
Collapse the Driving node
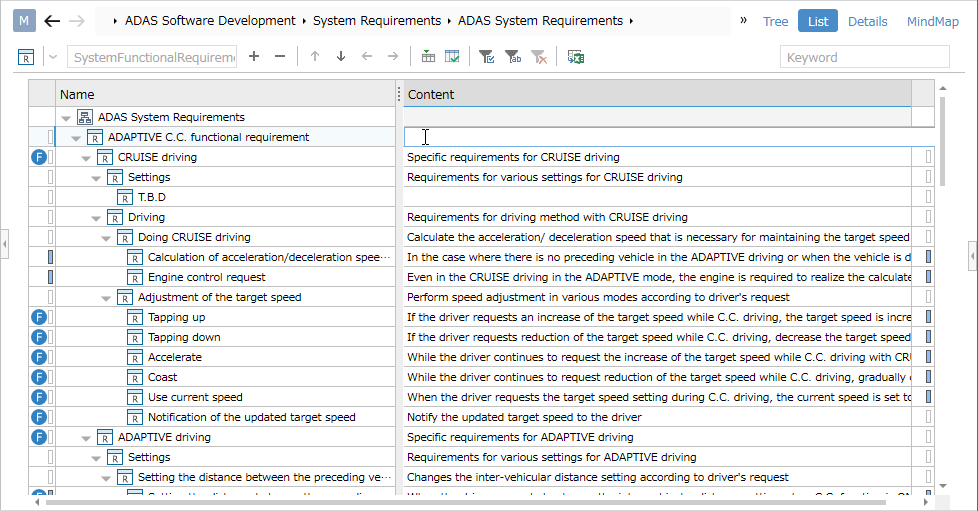pyautogui.click(x=96, y=218)
